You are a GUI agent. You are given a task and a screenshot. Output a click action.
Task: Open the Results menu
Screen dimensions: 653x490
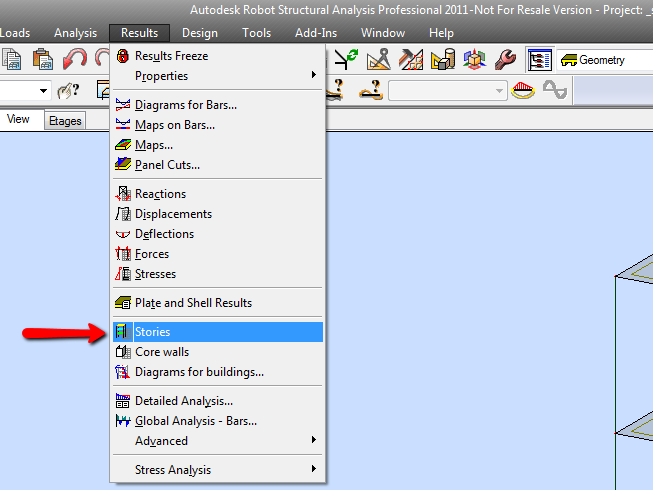tap(140, 33)
